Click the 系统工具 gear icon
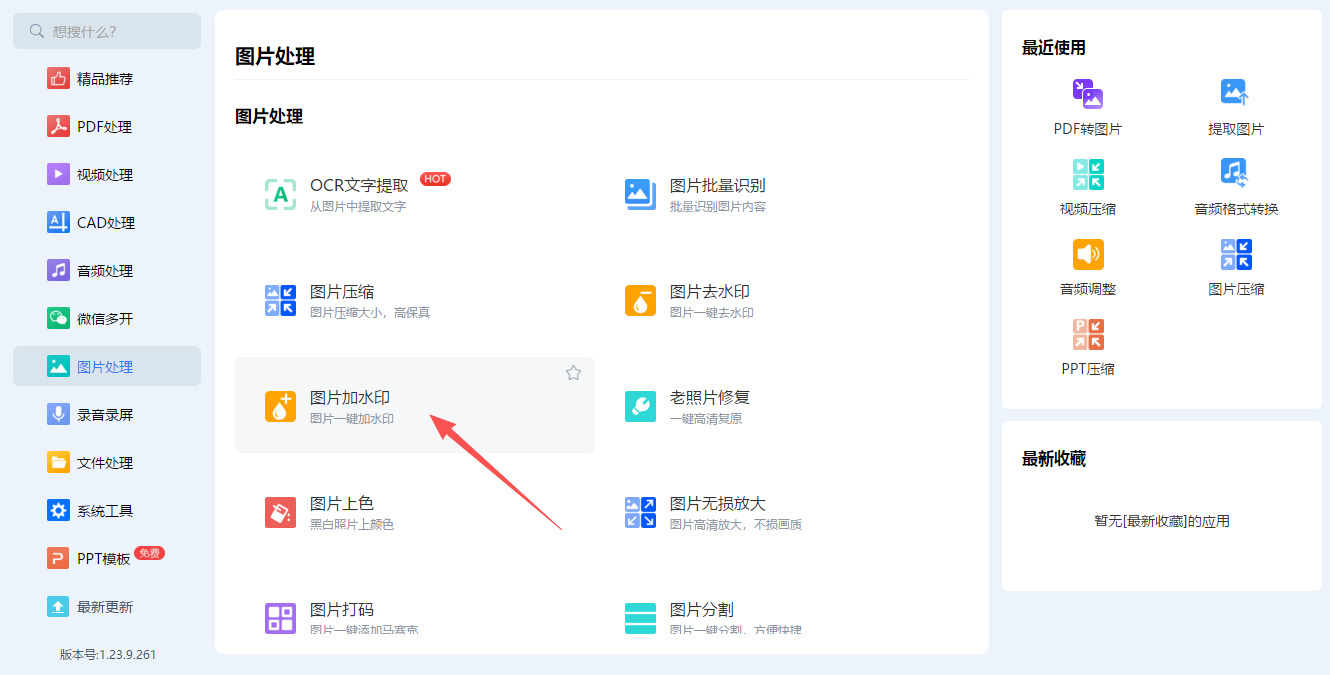Screen dimensions: 1330x675 [x=58, y=511]
